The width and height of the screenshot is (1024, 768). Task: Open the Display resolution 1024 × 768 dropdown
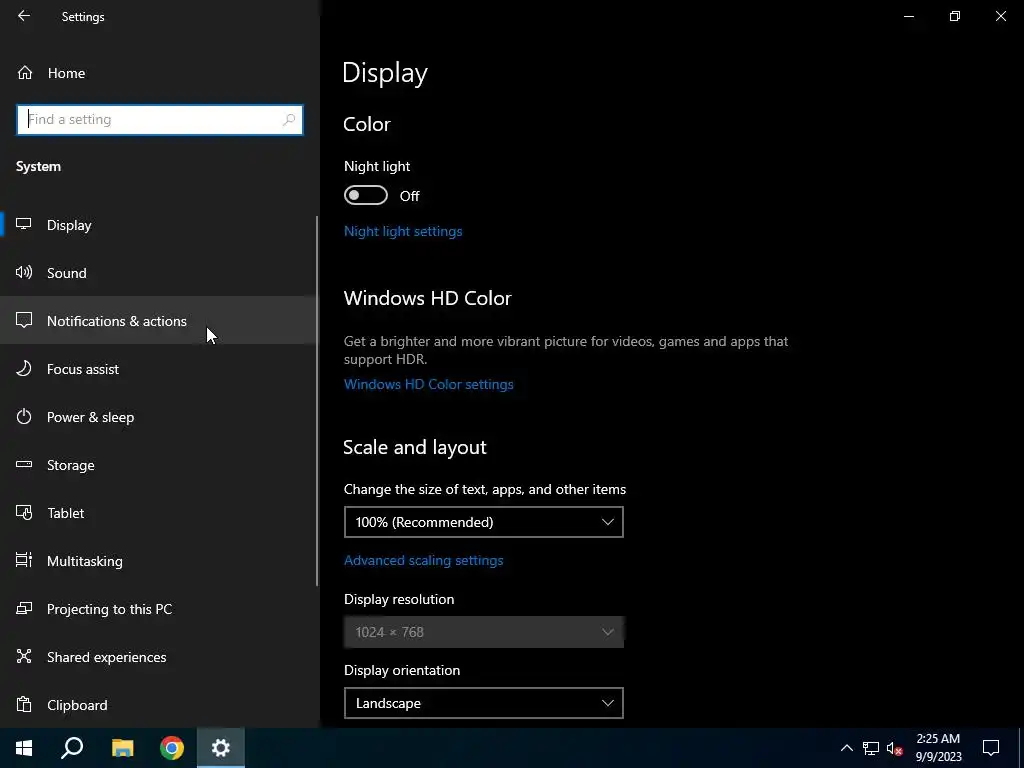[483, 632]
